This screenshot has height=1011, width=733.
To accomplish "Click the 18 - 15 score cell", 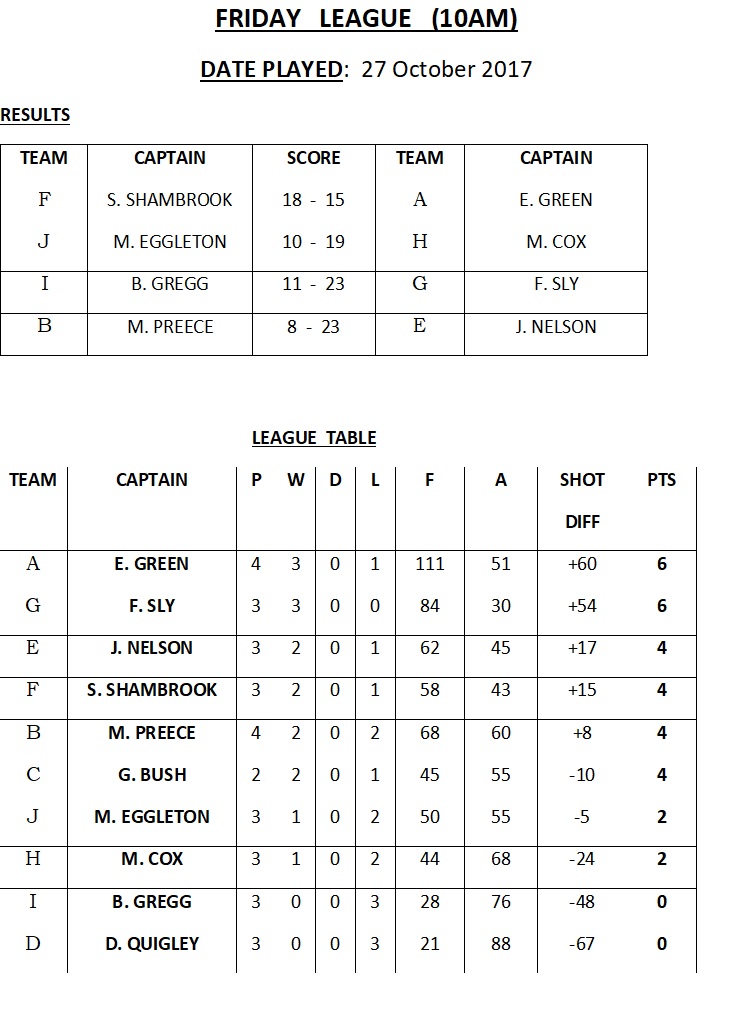I will (x=313, y=200).
